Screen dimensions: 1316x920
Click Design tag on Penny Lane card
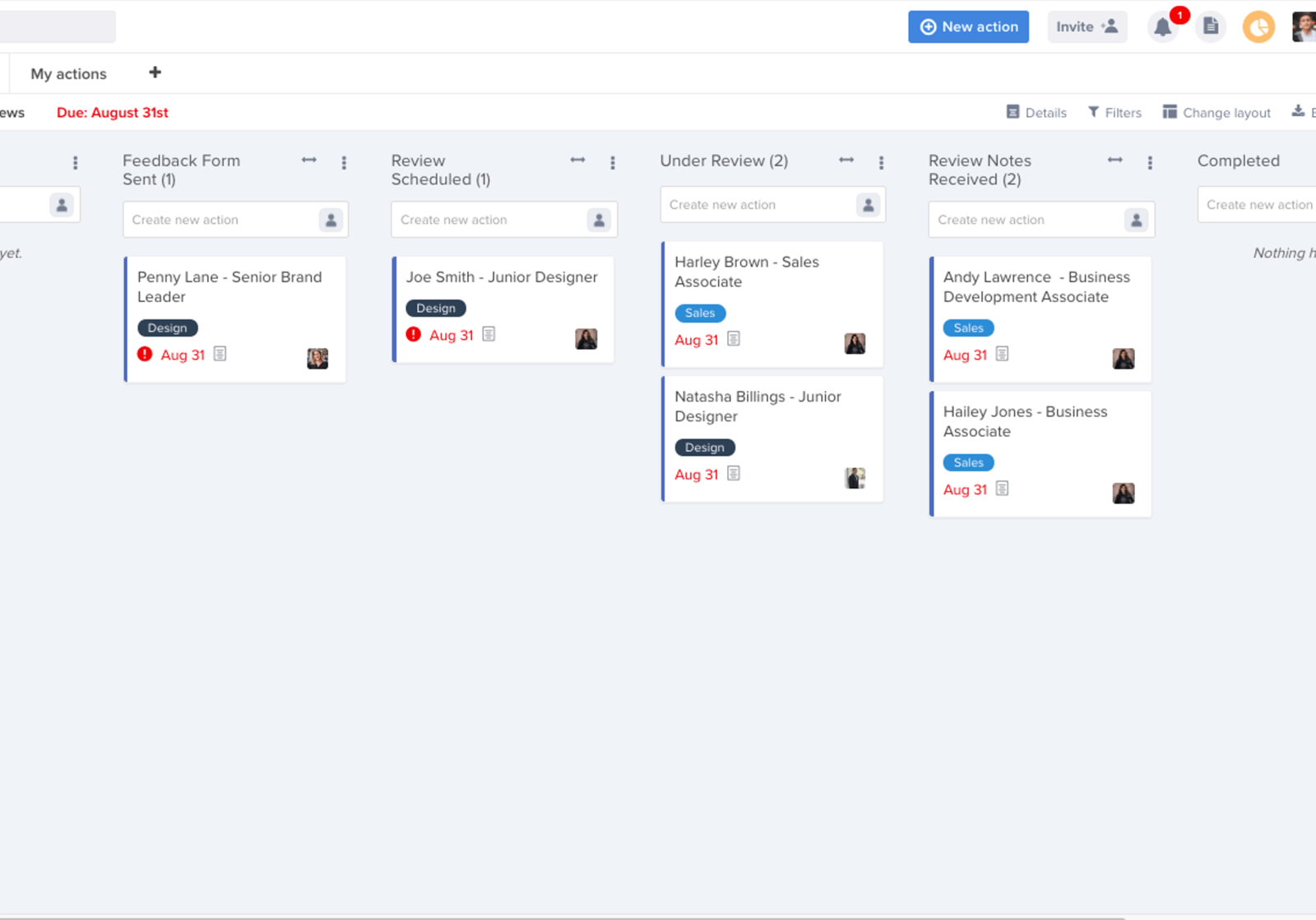167,328
